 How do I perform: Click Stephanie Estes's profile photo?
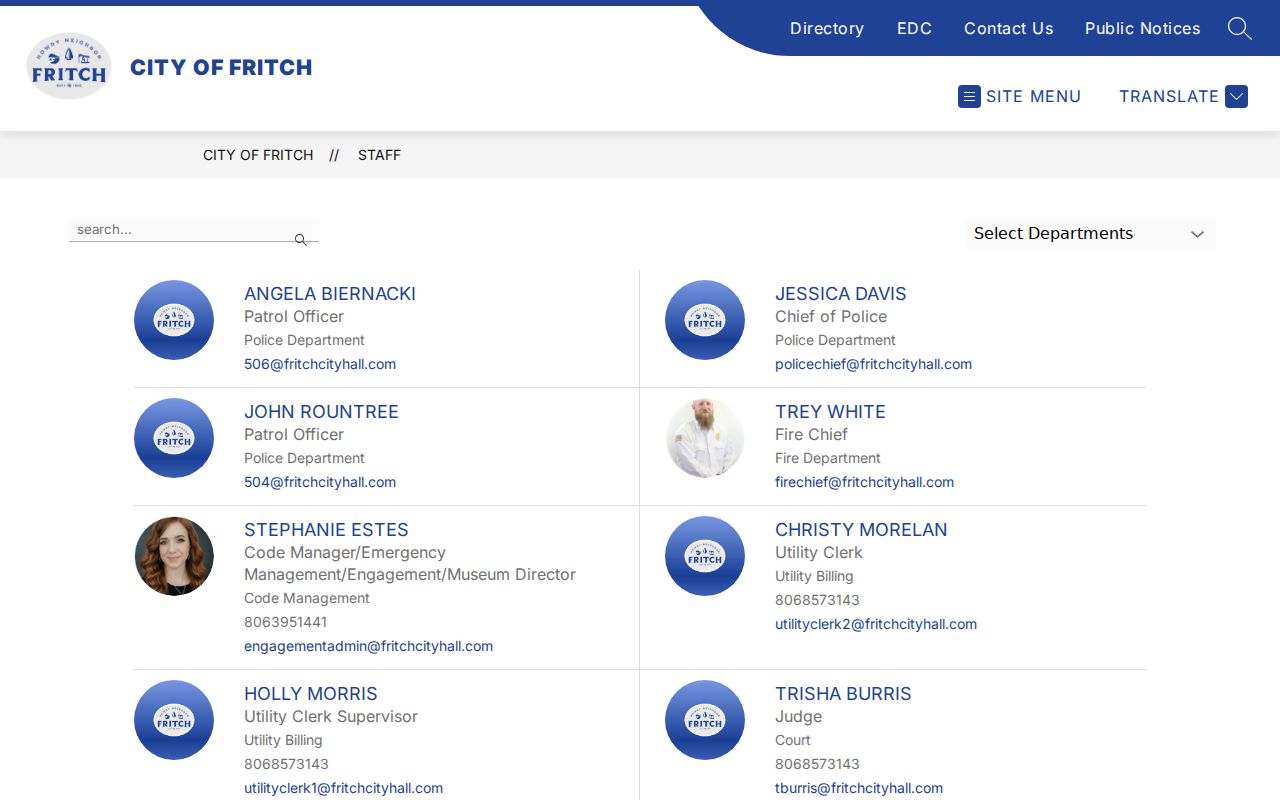coord(174,556)
